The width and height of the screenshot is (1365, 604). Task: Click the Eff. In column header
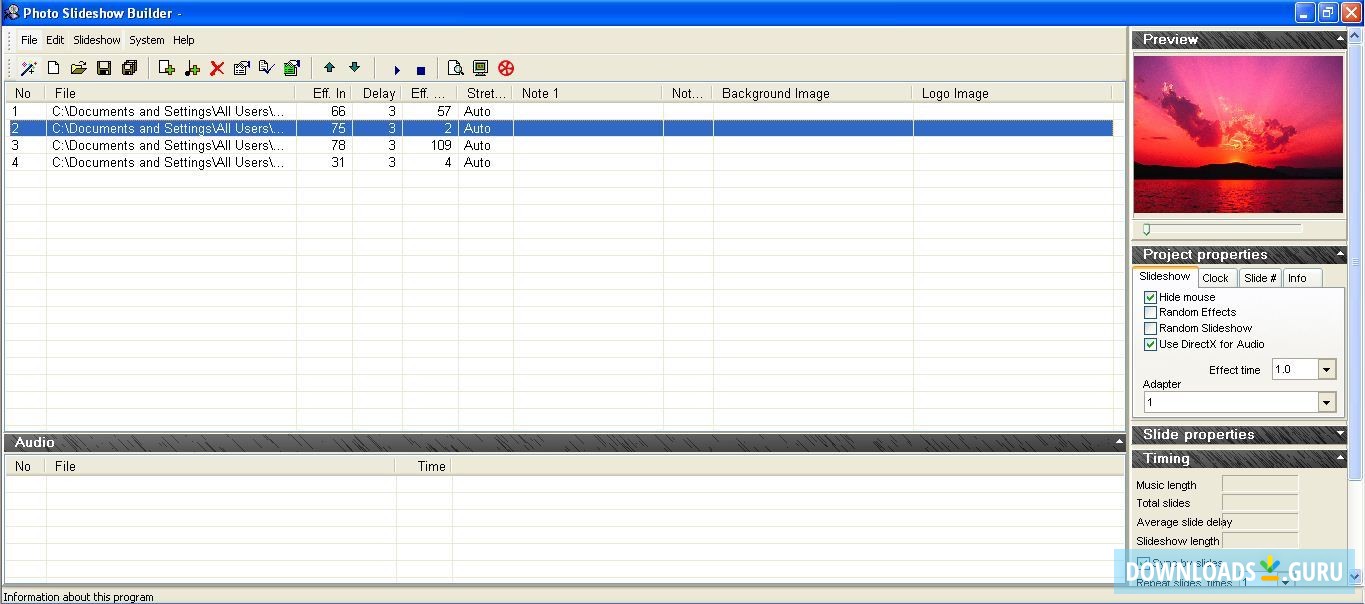click(x=324, y=93)
